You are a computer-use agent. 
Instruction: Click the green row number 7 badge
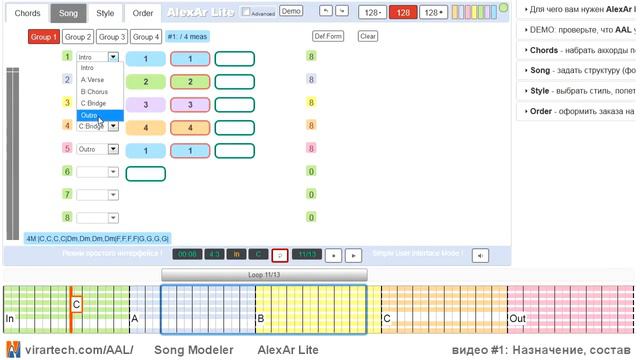(67, 194)
